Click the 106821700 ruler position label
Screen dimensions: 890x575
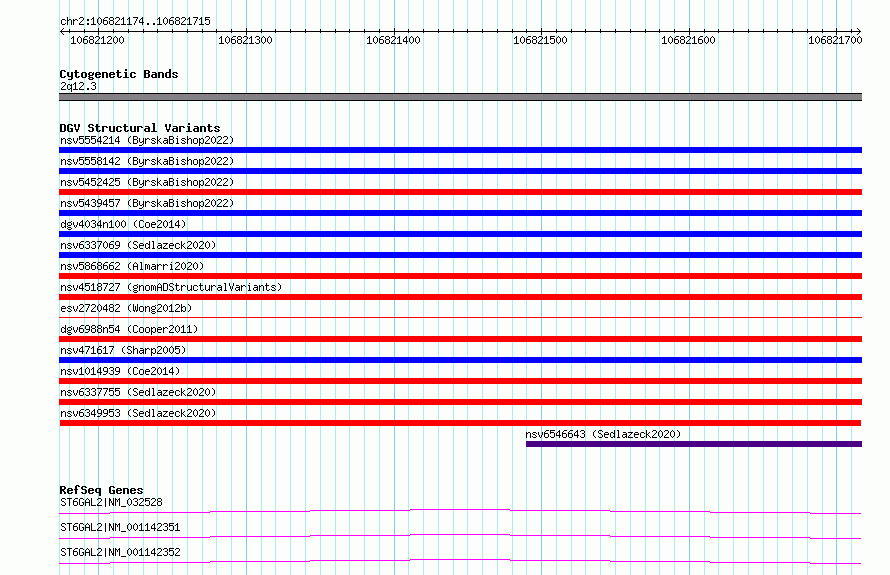[836, 40]
